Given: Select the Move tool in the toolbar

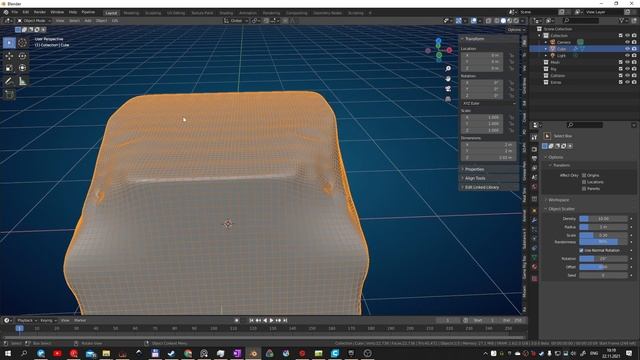Looking at the screenshot, I should [9, 56].
